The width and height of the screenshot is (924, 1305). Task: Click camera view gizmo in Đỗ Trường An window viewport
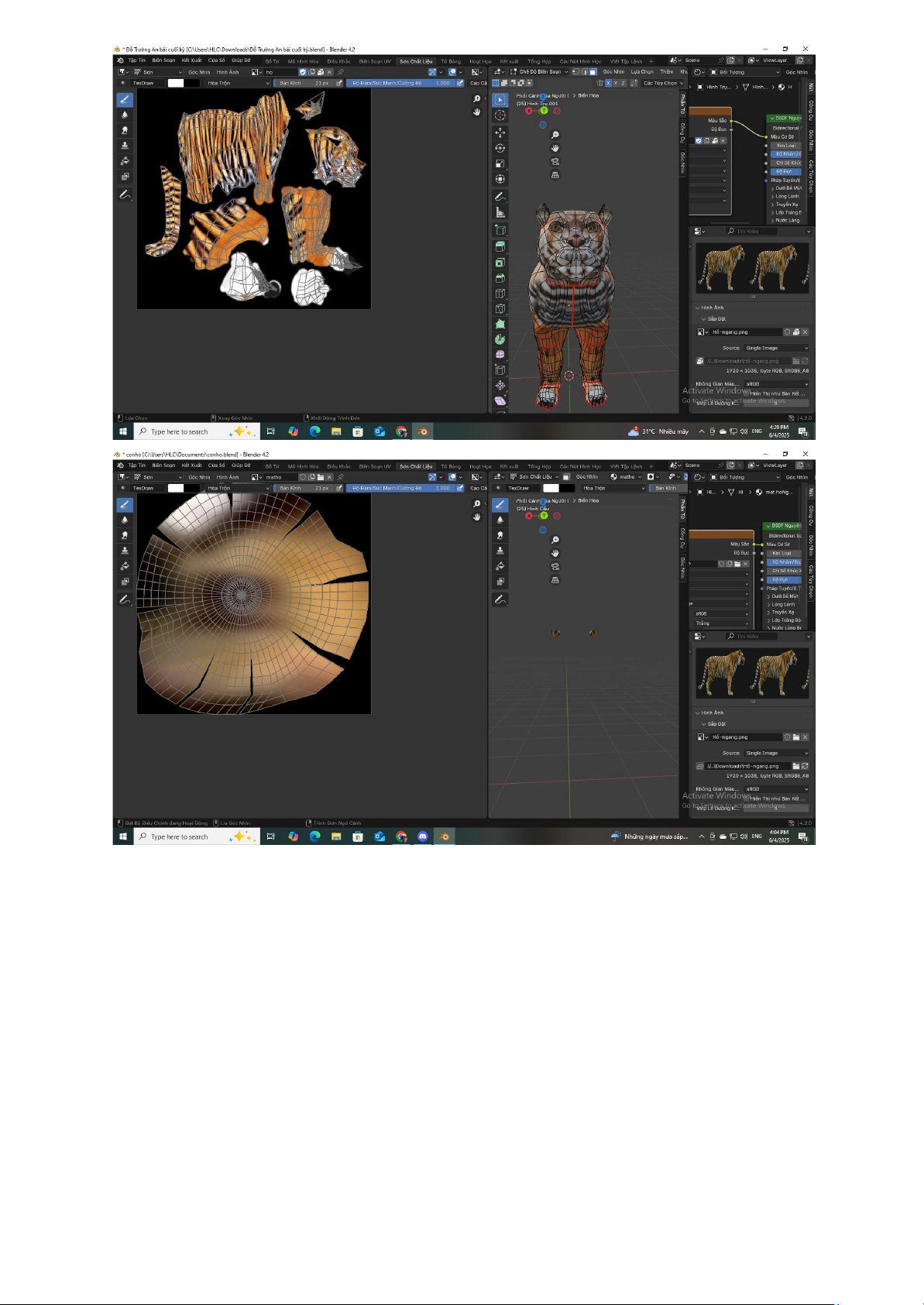tap(555, 162)
